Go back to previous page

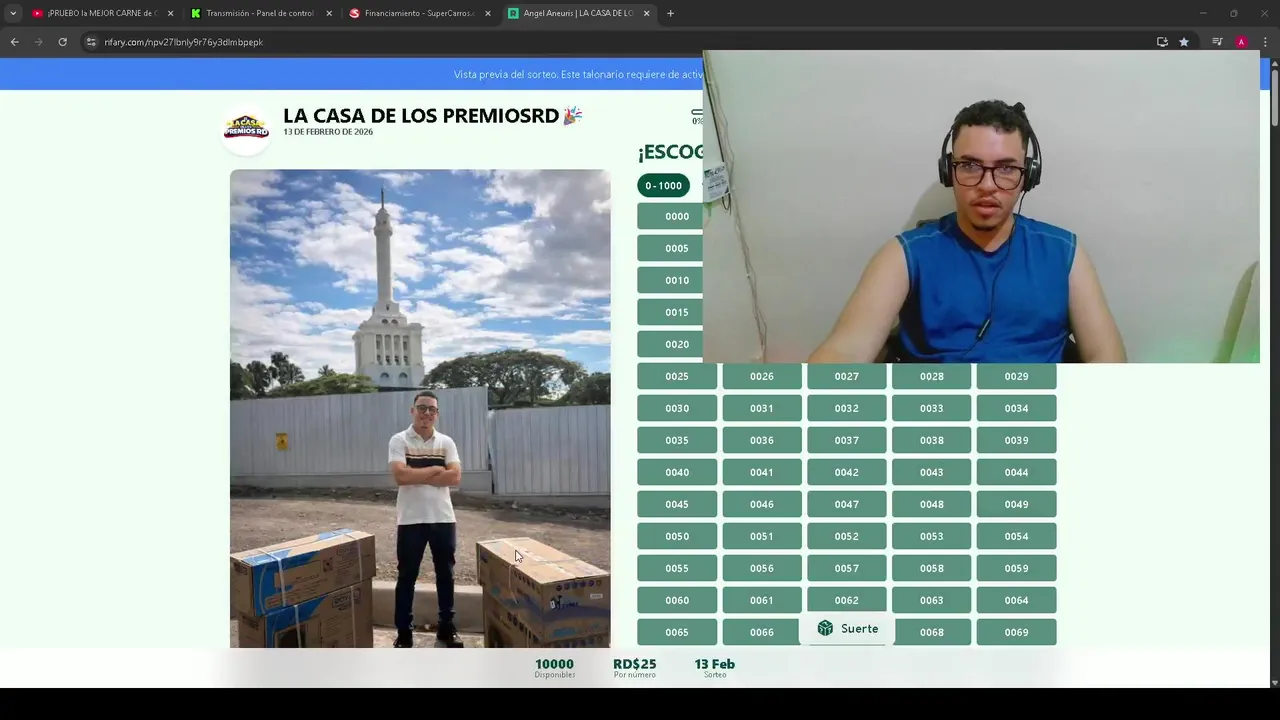(14, 42)
